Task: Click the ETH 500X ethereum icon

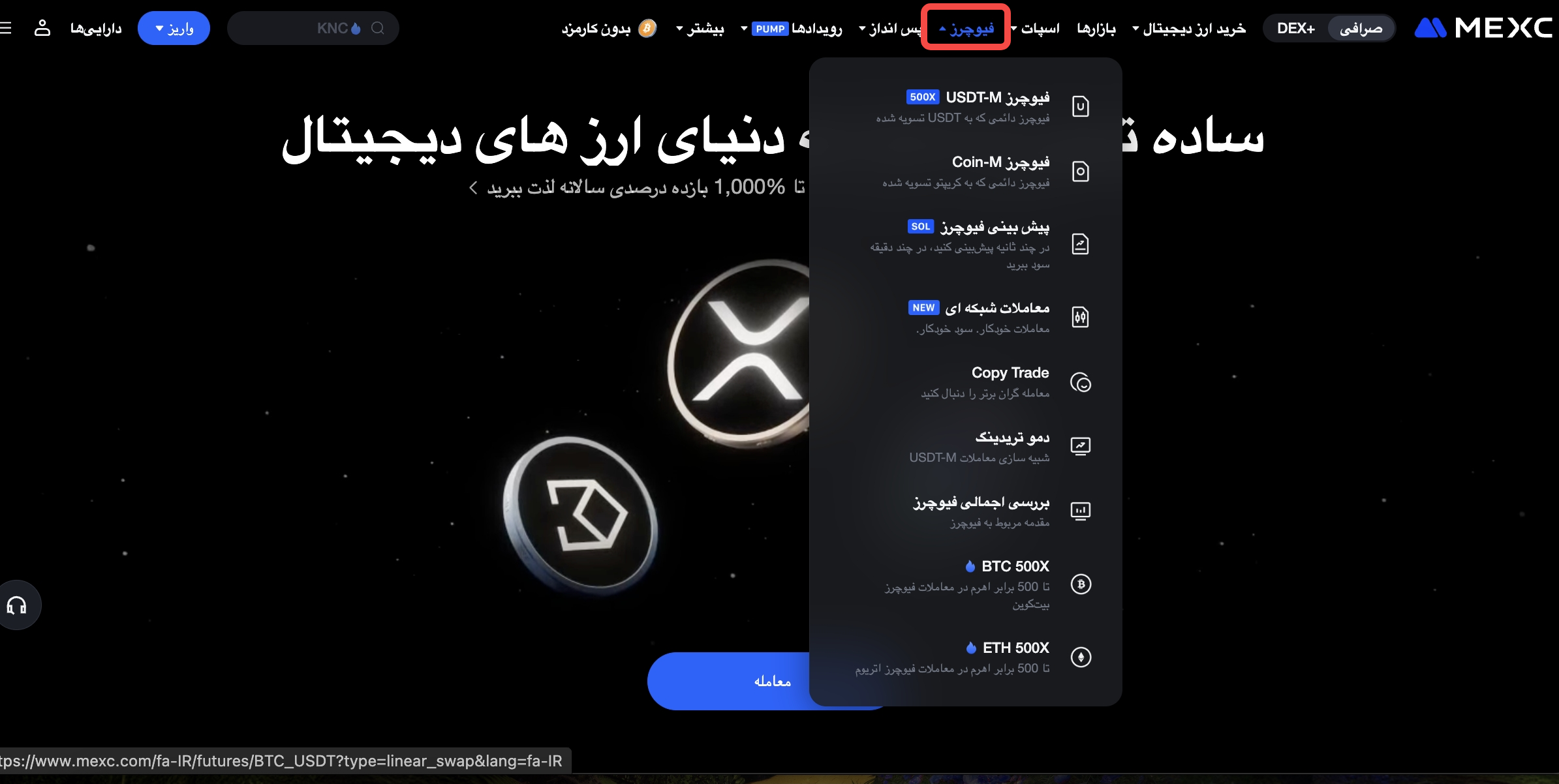Action: 1081,657
